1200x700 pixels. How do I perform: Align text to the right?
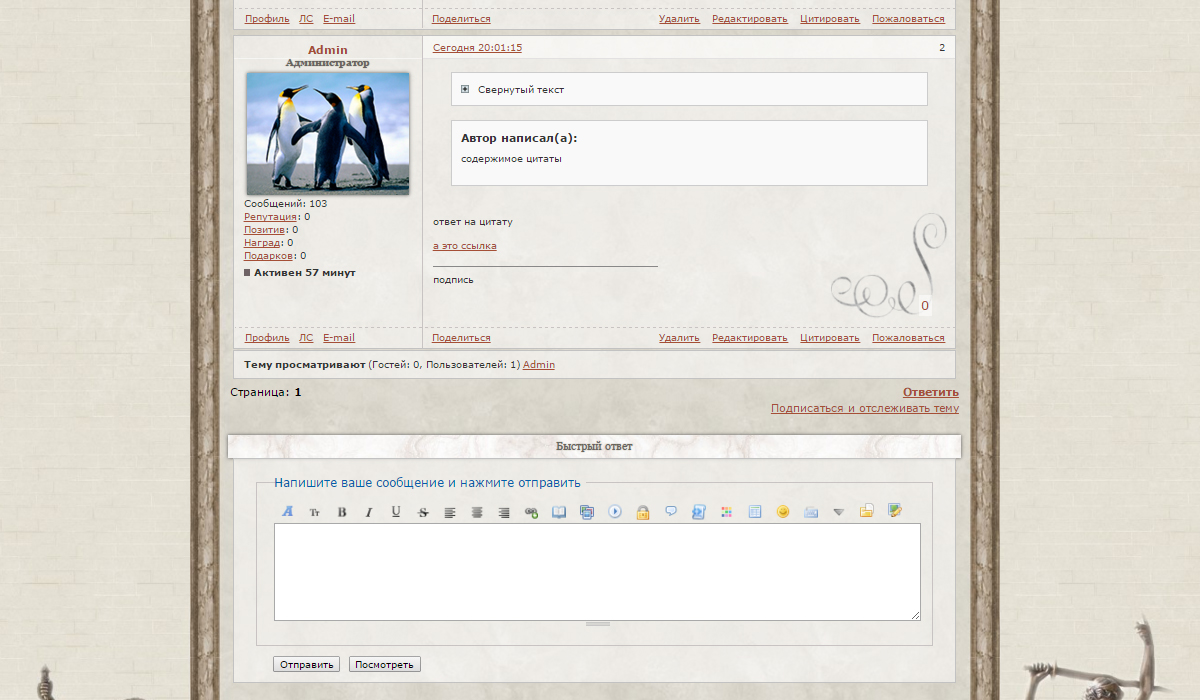click(x=504, y=512)
